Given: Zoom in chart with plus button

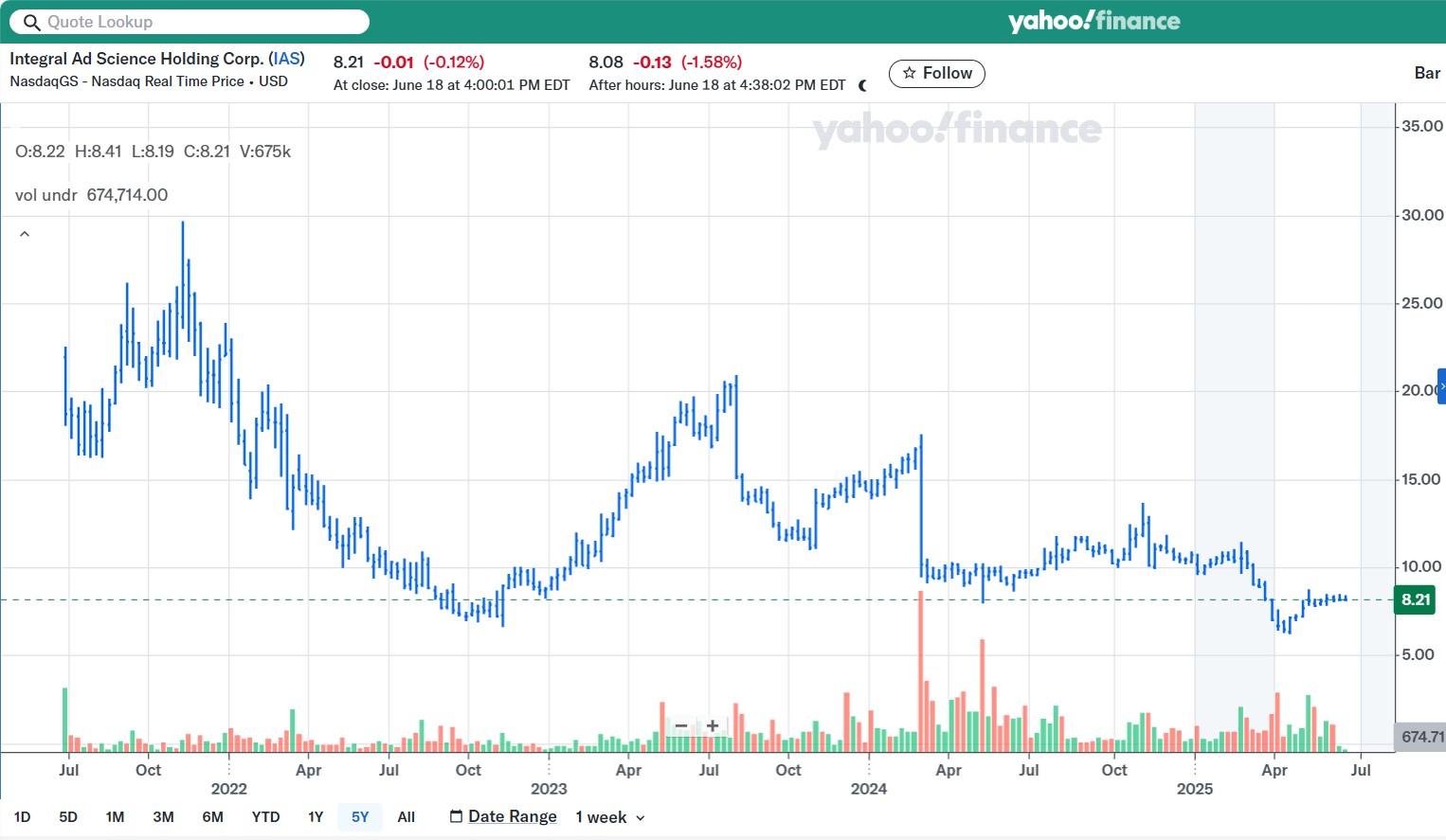Looking at the screenshot, I should click(x=713, y=726).
